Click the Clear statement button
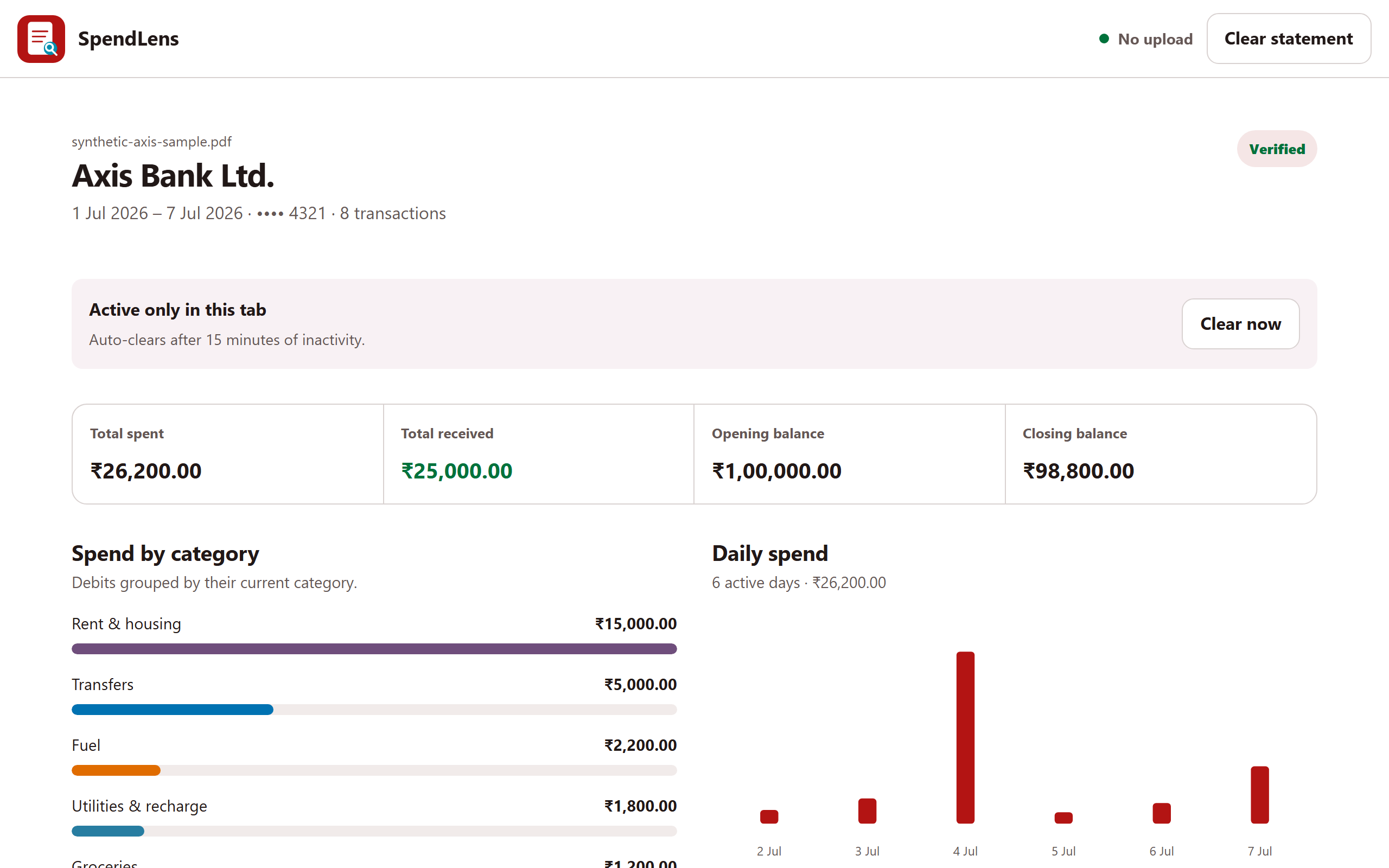The height and width of the screenshot is (868, 1389). click(1288, 39)
